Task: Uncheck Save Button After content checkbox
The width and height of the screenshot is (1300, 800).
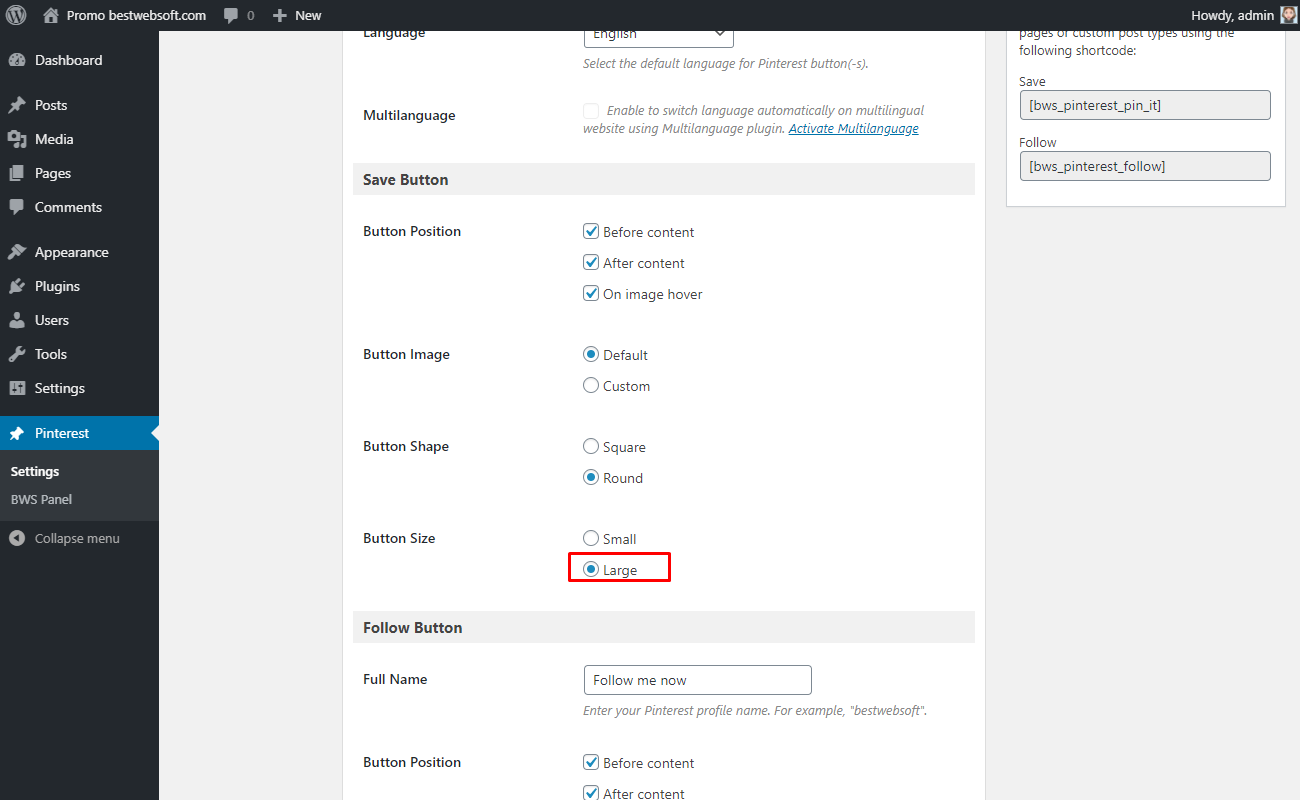Action: 591,263
